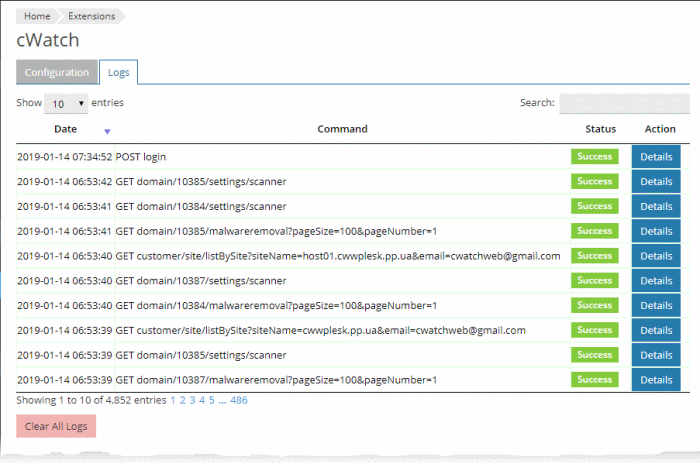The image size is (700, 463).
Task: Focus the Search input field
Action: click(624, 104)
